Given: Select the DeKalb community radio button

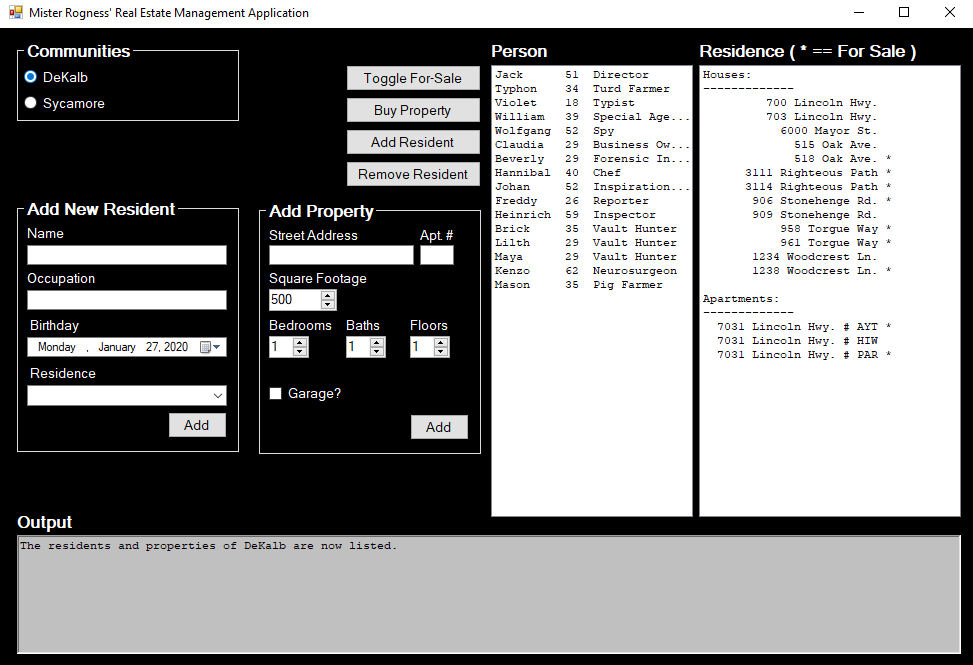Looking at the screenshot, I should click(31, 77).
